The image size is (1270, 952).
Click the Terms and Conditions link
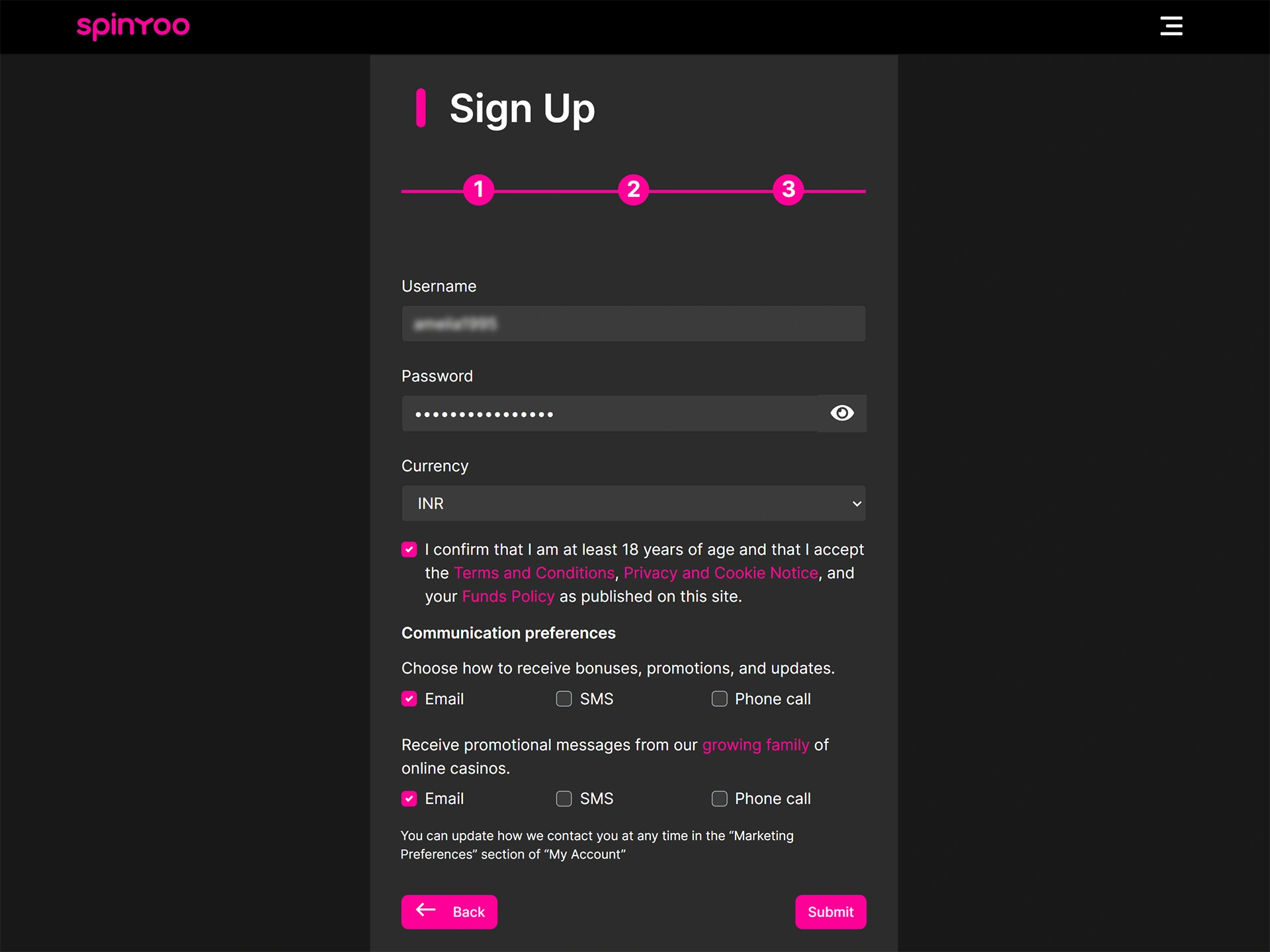coord(533,572)
